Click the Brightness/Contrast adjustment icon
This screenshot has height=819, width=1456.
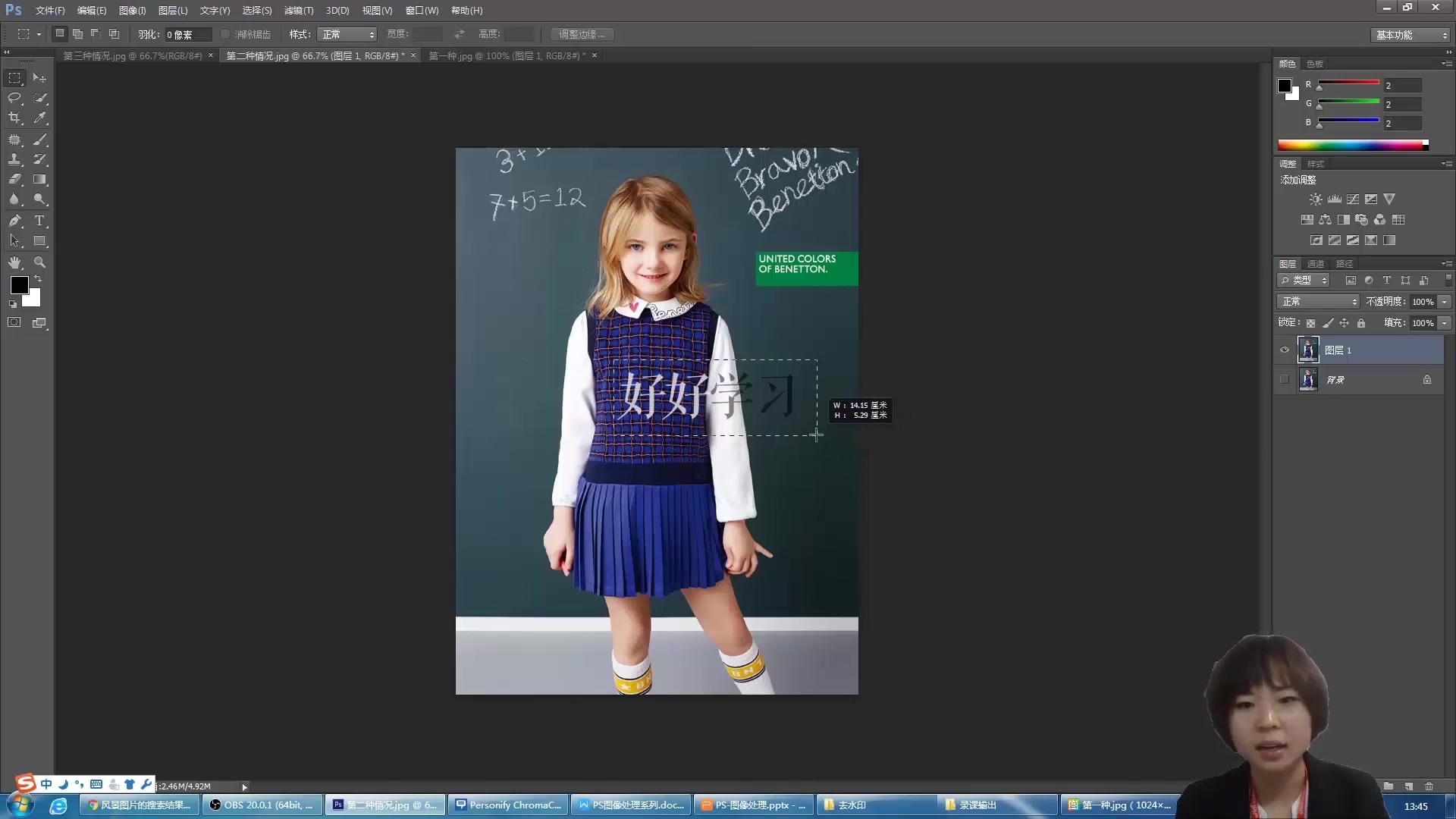[x=1316, y=199]
